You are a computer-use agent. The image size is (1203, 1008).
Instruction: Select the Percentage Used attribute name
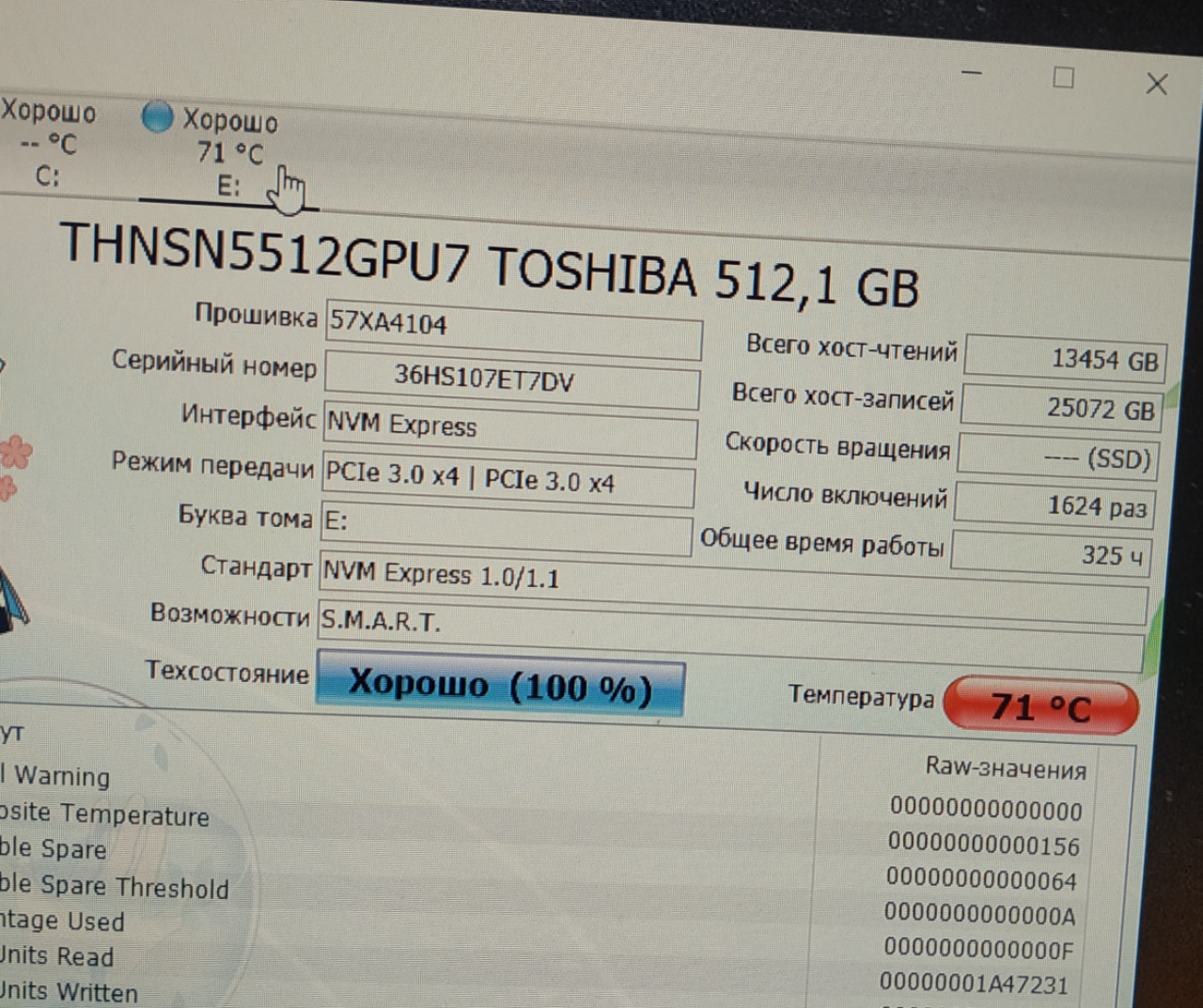pos(62,921)
